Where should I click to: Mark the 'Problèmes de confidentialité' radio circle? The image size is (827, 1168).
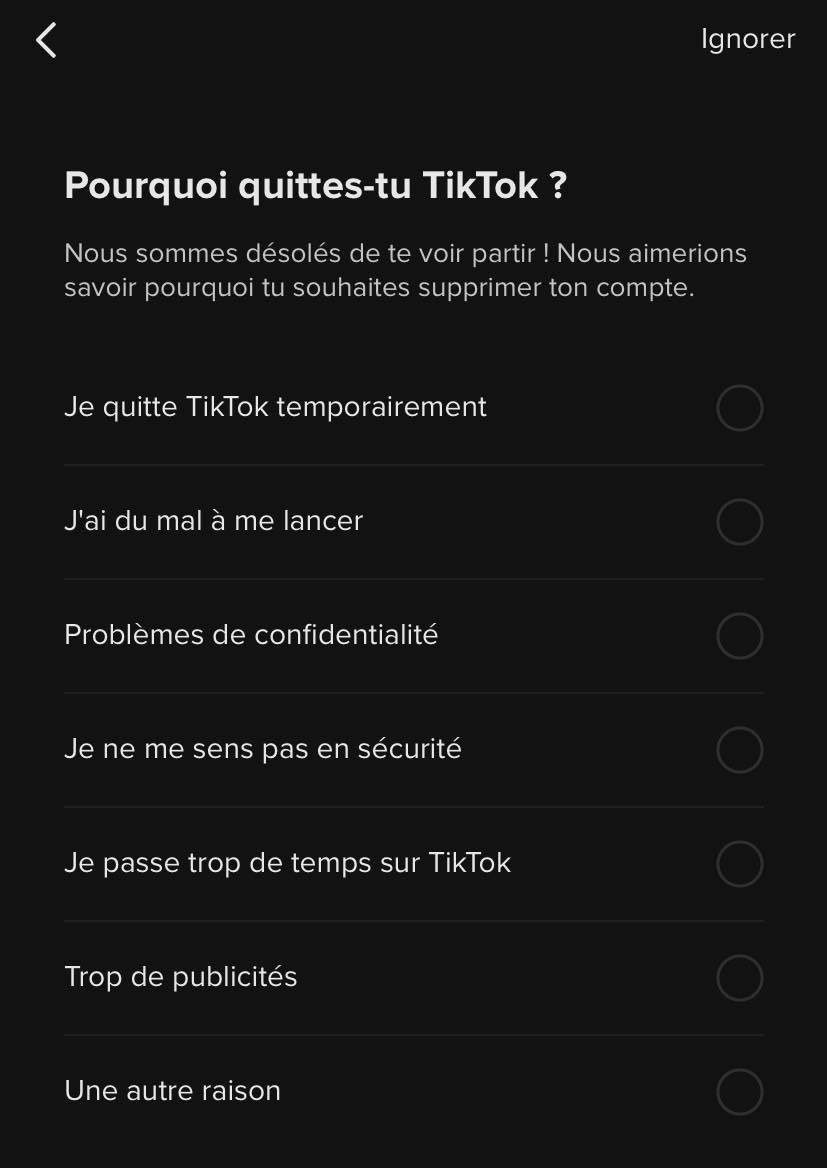[x=739, y=636]
